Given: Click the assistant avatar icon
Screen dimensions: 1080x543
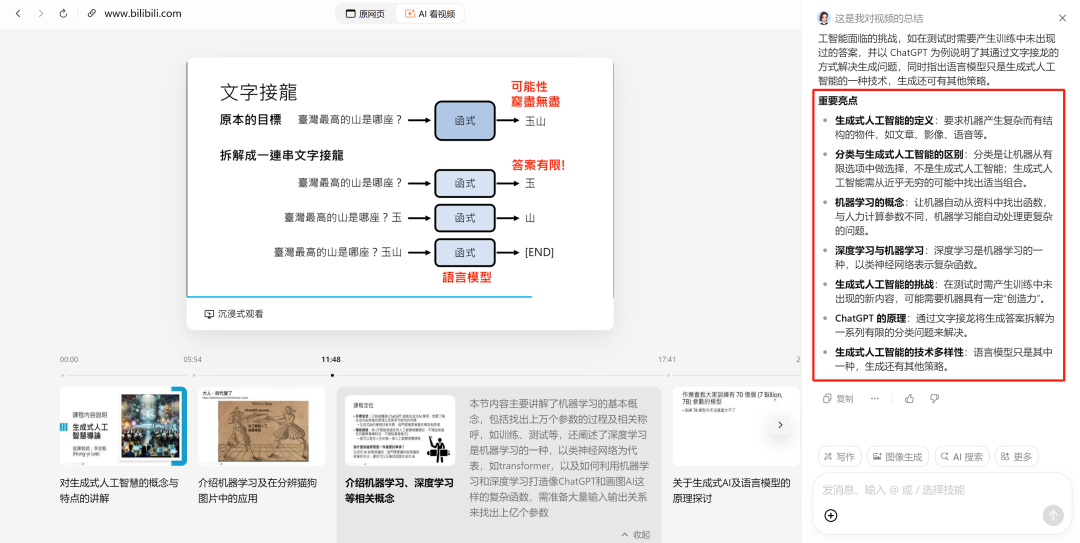Looking at the screenshot, I should coord(824,18).
